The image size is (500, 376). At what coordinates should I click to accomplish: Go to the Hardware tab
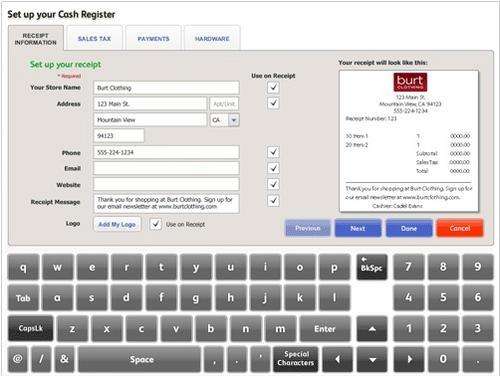click(212, 38)
